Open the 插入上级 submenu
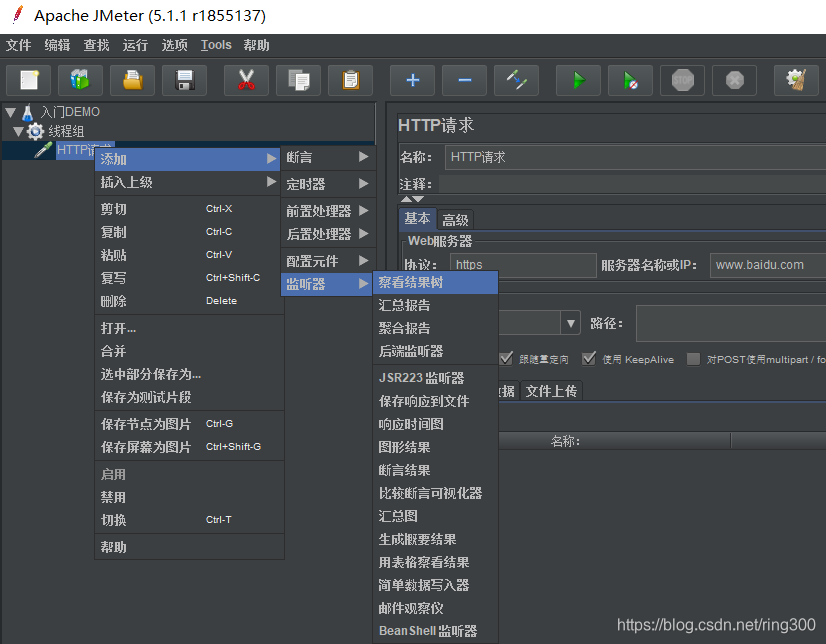Screen dimensions: 826x644 click(x=188, y=182)
